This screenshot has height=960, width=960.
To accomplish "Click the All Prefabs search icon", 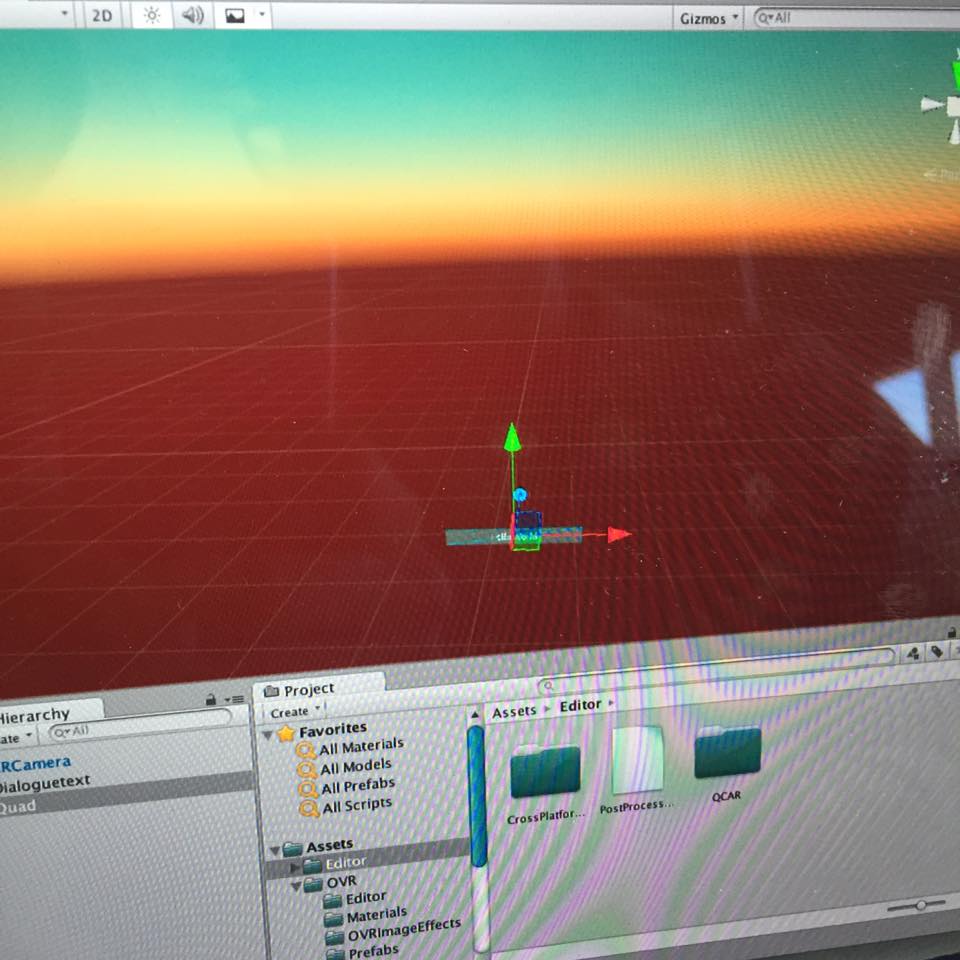I will 308,789.
